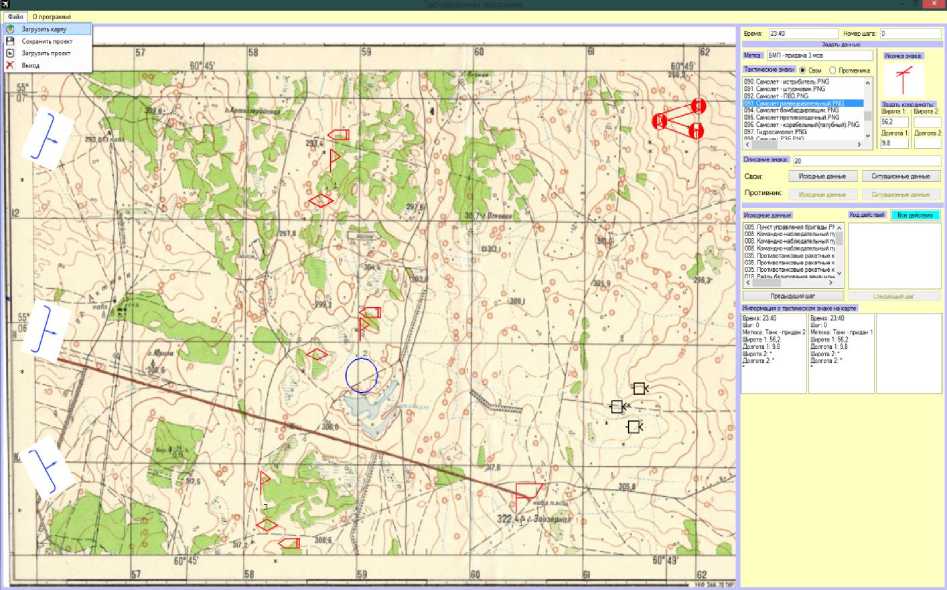Viewport: 947px width, 590px height.
Task: Click the Широта 2 coordinate field
Action: [927, 121]
